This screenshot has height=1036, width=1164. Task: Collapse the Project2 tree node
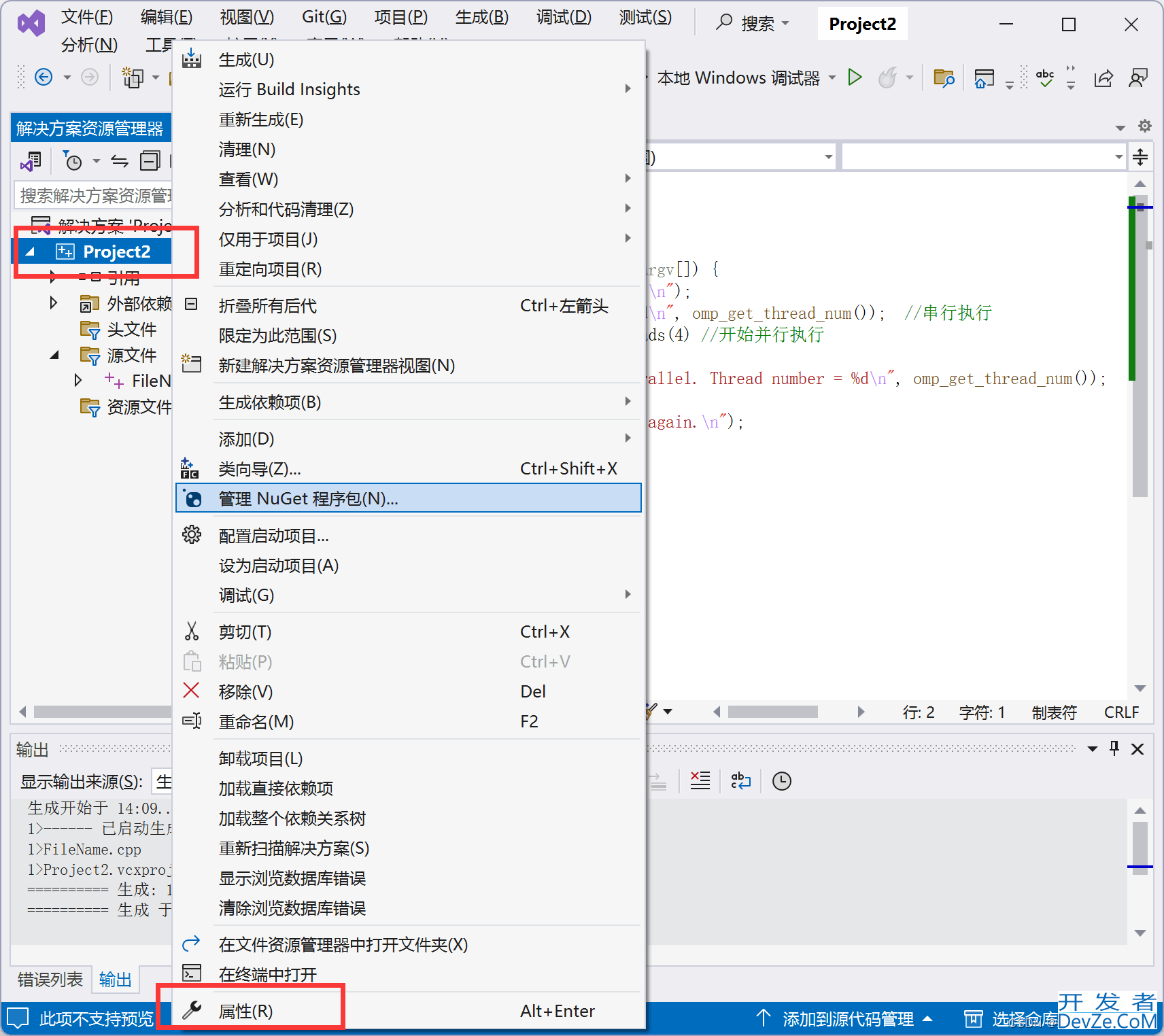click(x=30, y=252)
